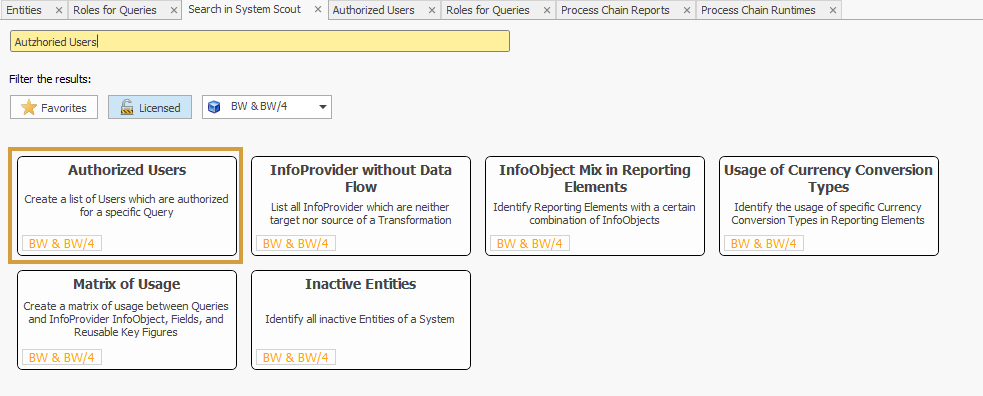The image size is (983, 396).
Task: Toggle the Licensed filter
Action: click(150, 107)
